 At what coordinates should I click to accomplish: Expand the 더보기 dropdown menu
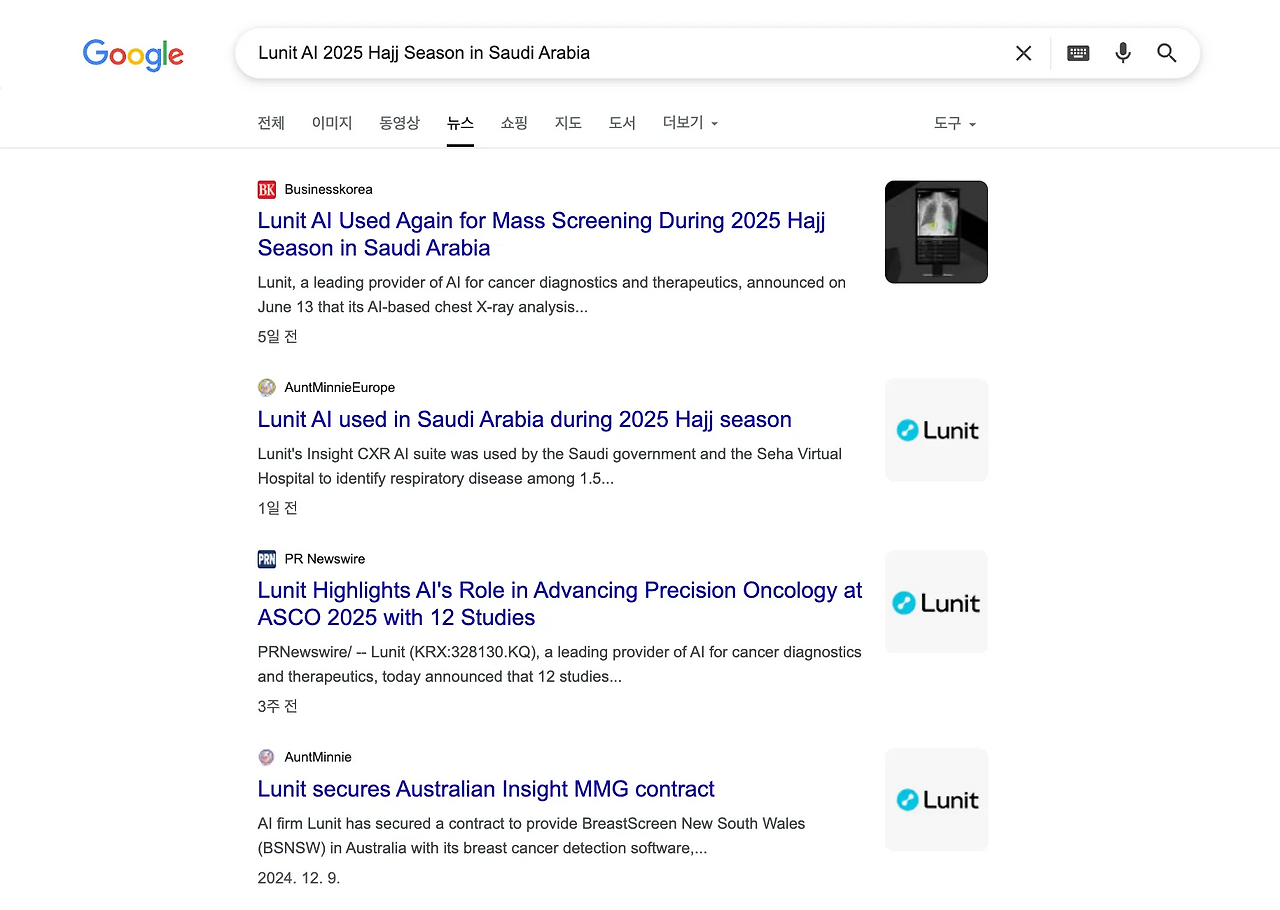point(691,123)
